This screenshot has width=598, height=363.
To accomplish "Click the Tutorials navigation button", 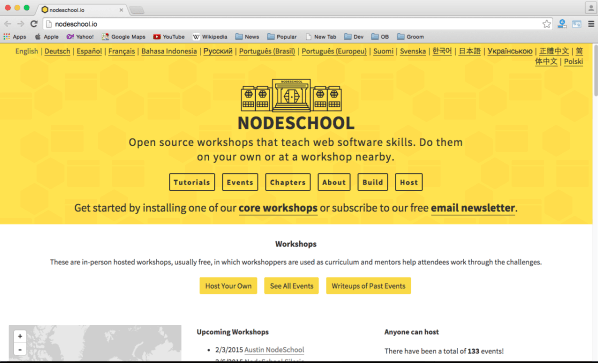I will pos(192,182).
